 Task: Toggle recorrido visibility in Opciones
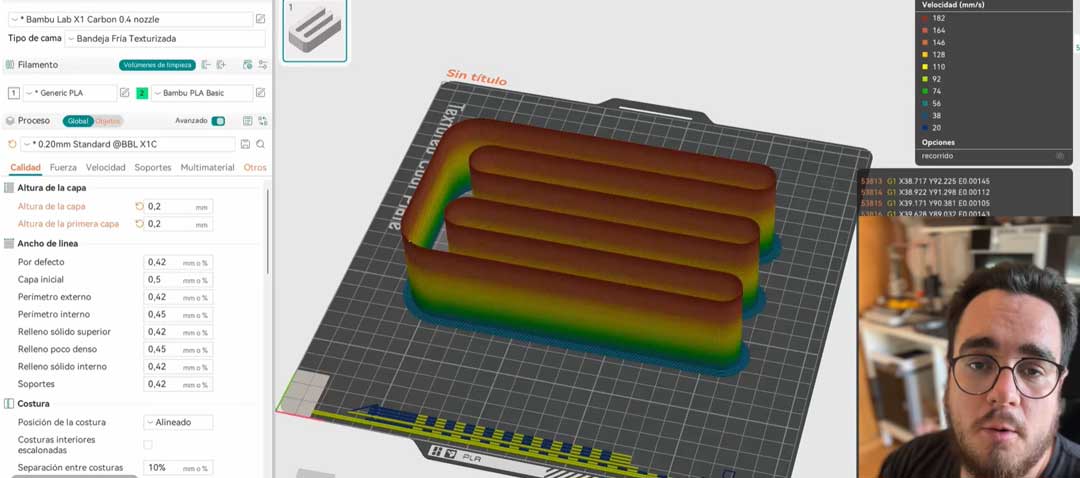[1059, 156]
